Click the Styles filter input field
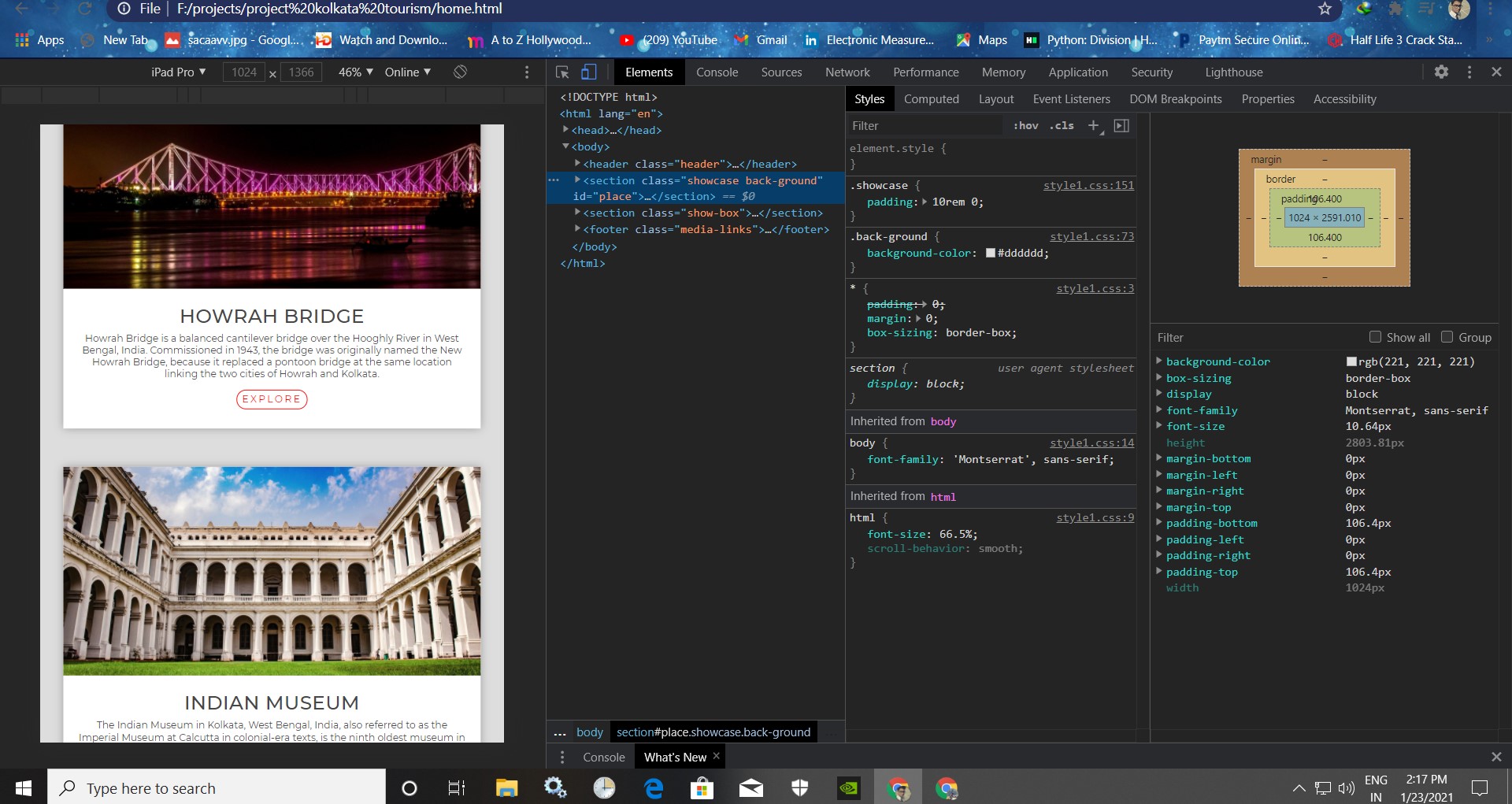The width and height of the screenshot is (1512, 804). [921, 125]
